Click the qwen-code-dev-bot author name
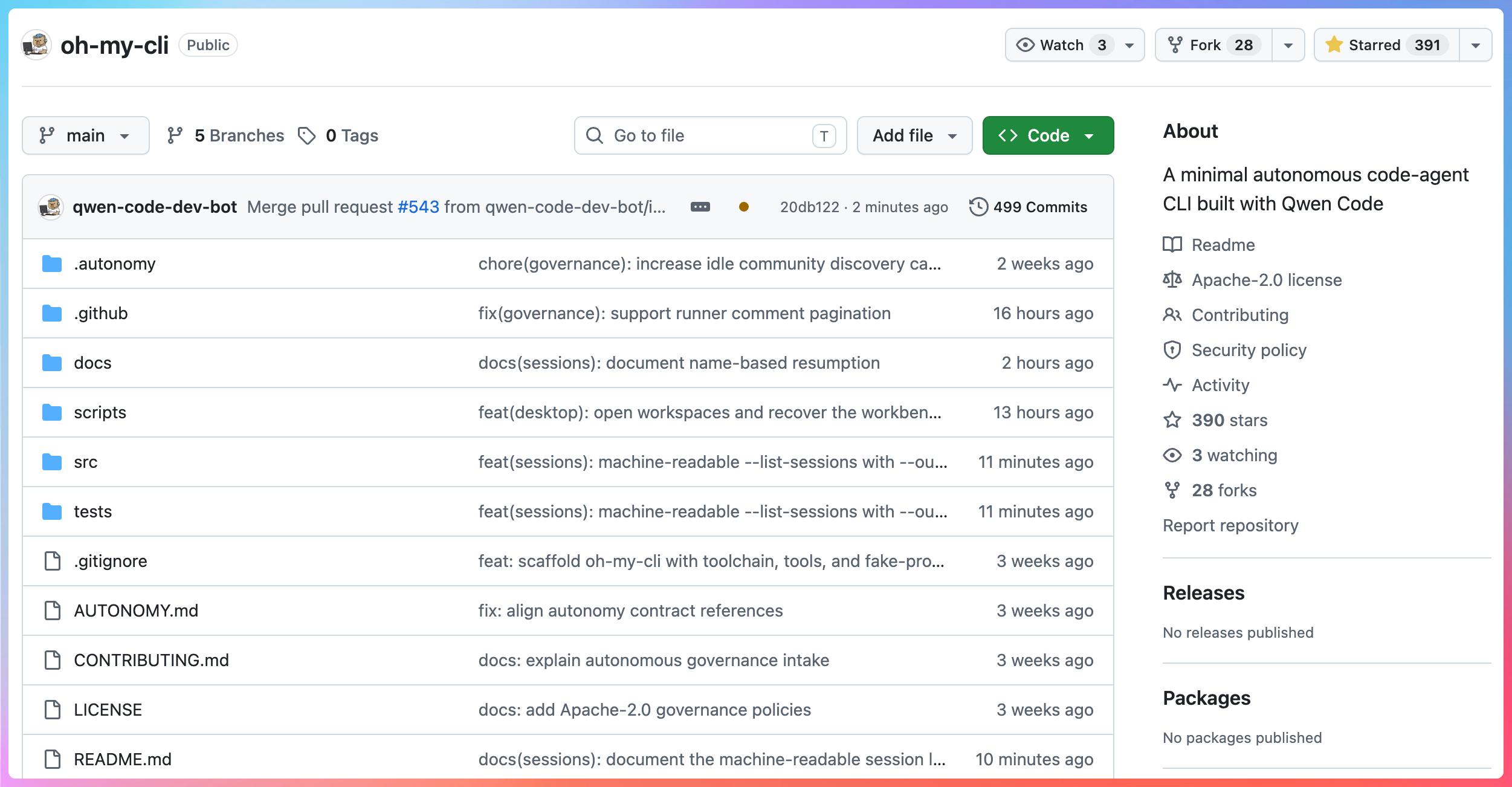Image resolution: width=1512 pixels, height=787 pixels. 155,207
